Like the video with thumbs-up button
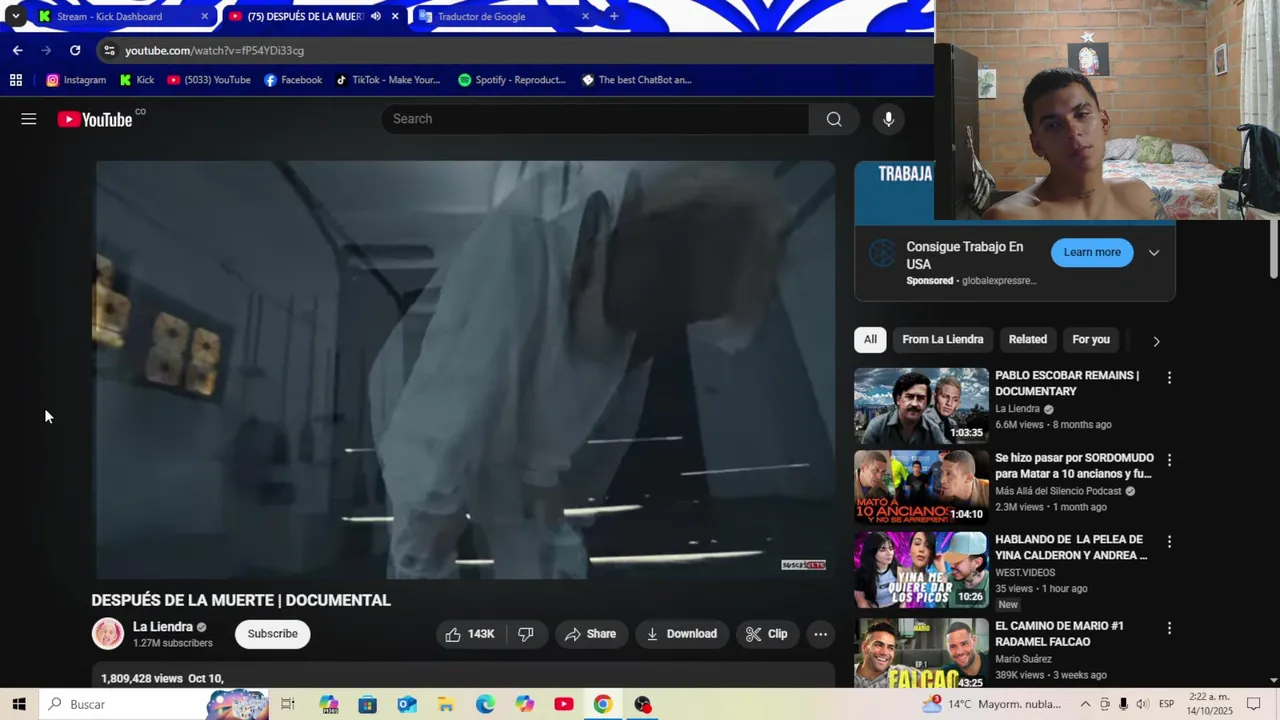This screenshot has height=720, width=1280. click(x=470, y=634)
